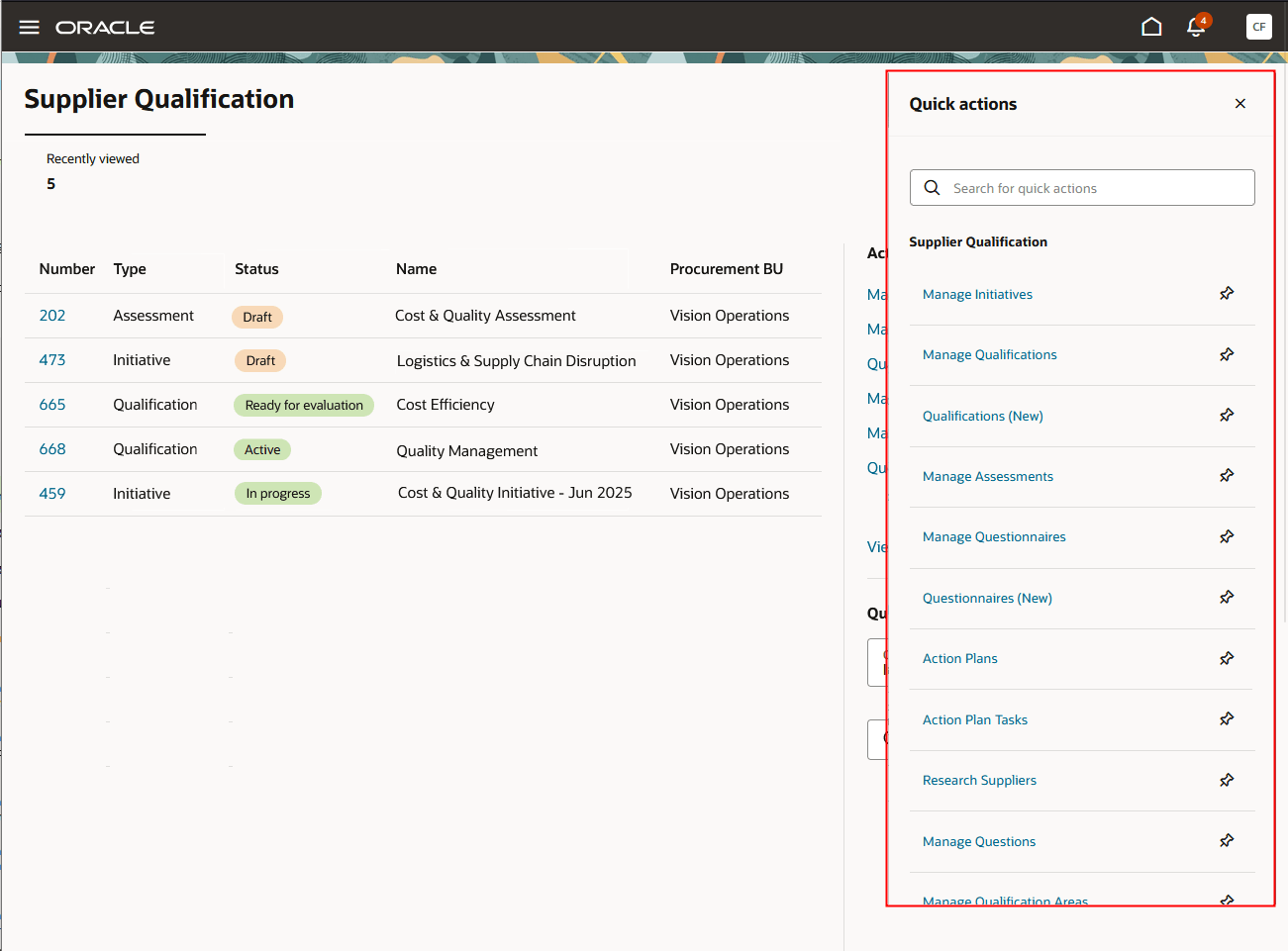The image size is (1288, 951).
Task: Click the Quality Management name cell
Action: (467, 451)
